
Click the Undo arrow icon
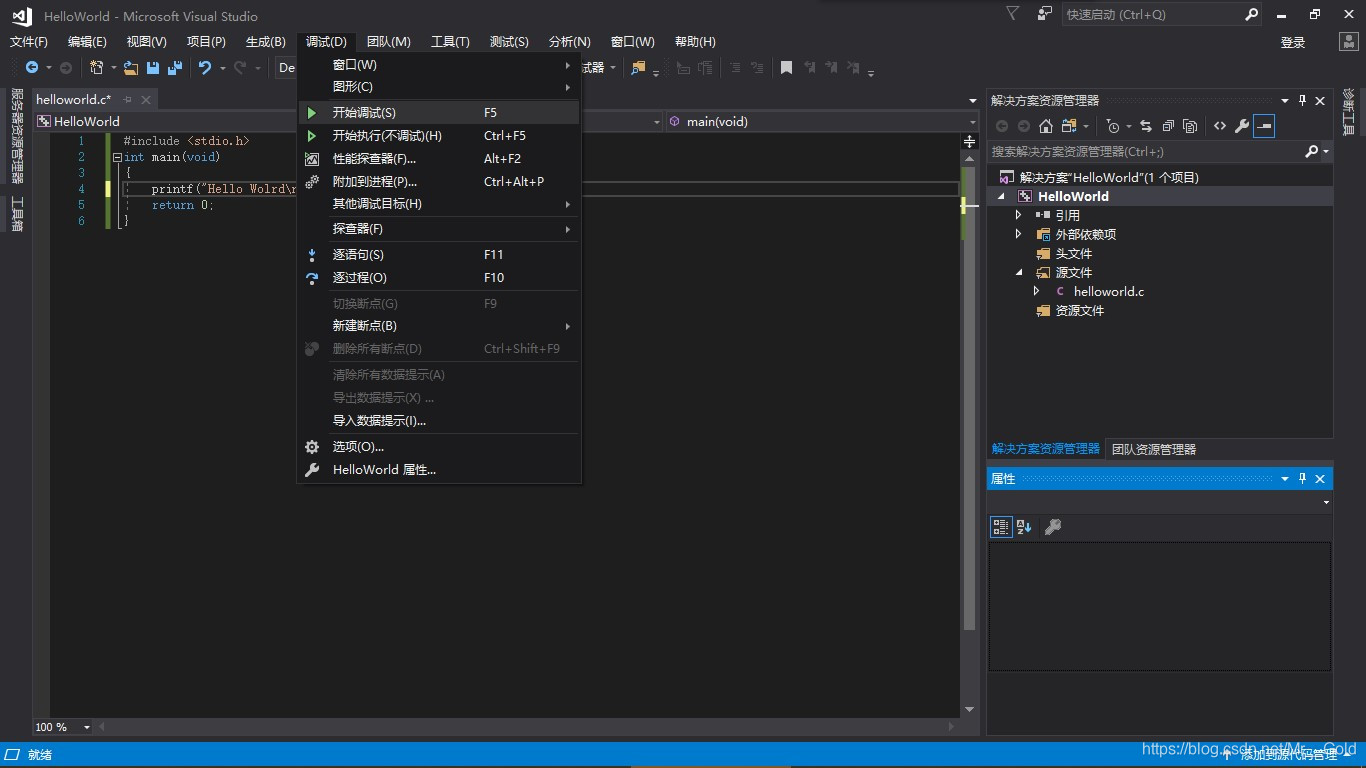tap(205, 68)
